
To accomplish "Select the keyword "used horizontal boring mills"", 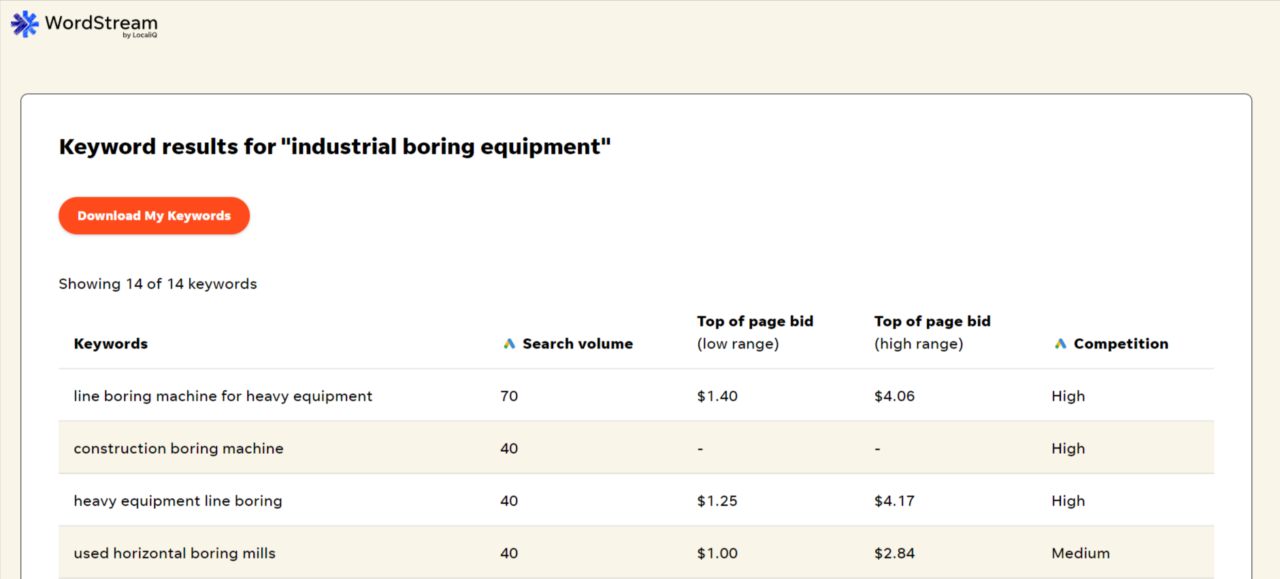I will pos(175,553).
